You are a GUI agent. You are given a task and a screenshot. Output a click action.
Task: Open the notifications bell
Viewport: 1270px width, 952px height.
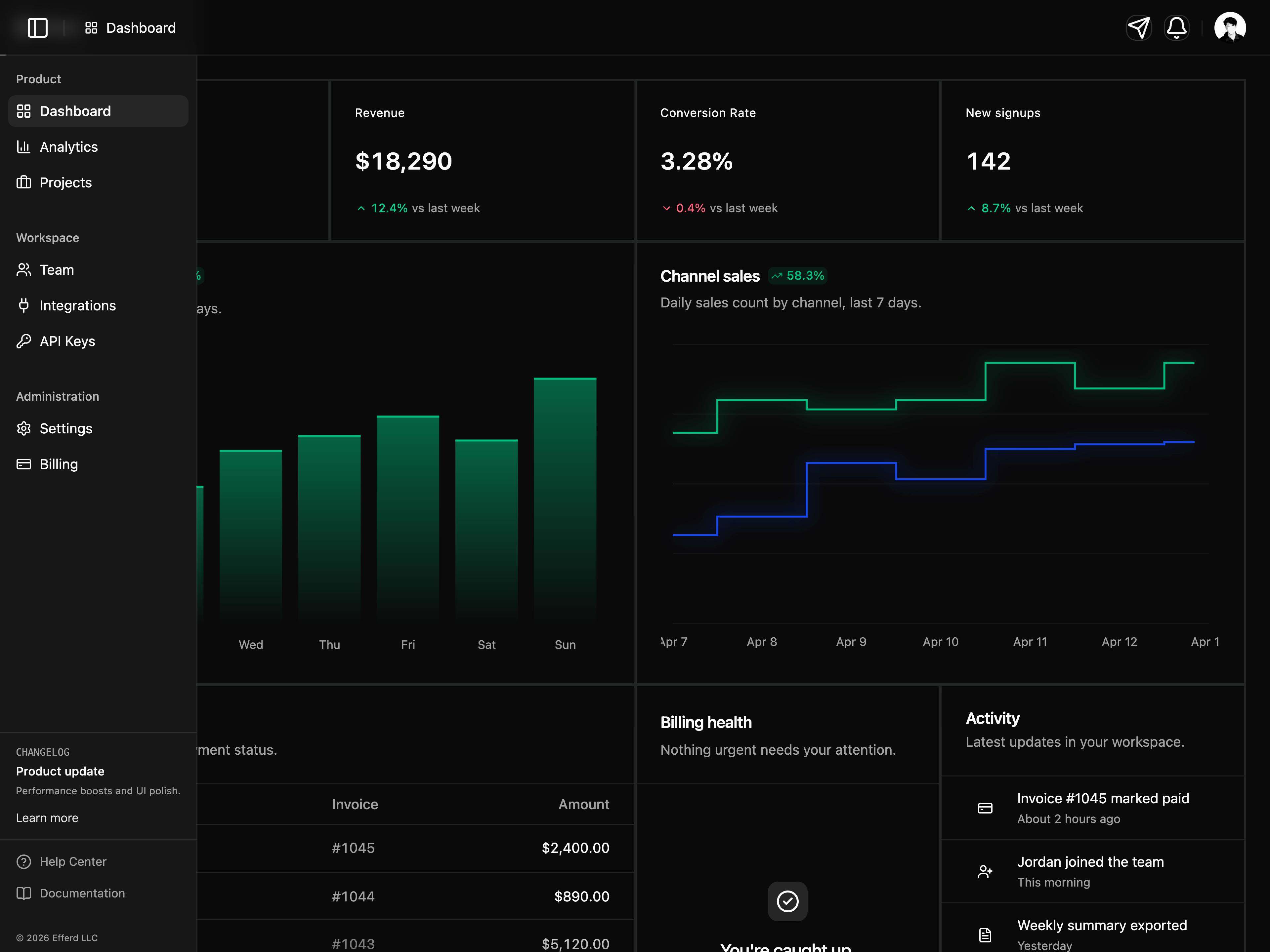pyautogui.click(x=1176, y=27)
